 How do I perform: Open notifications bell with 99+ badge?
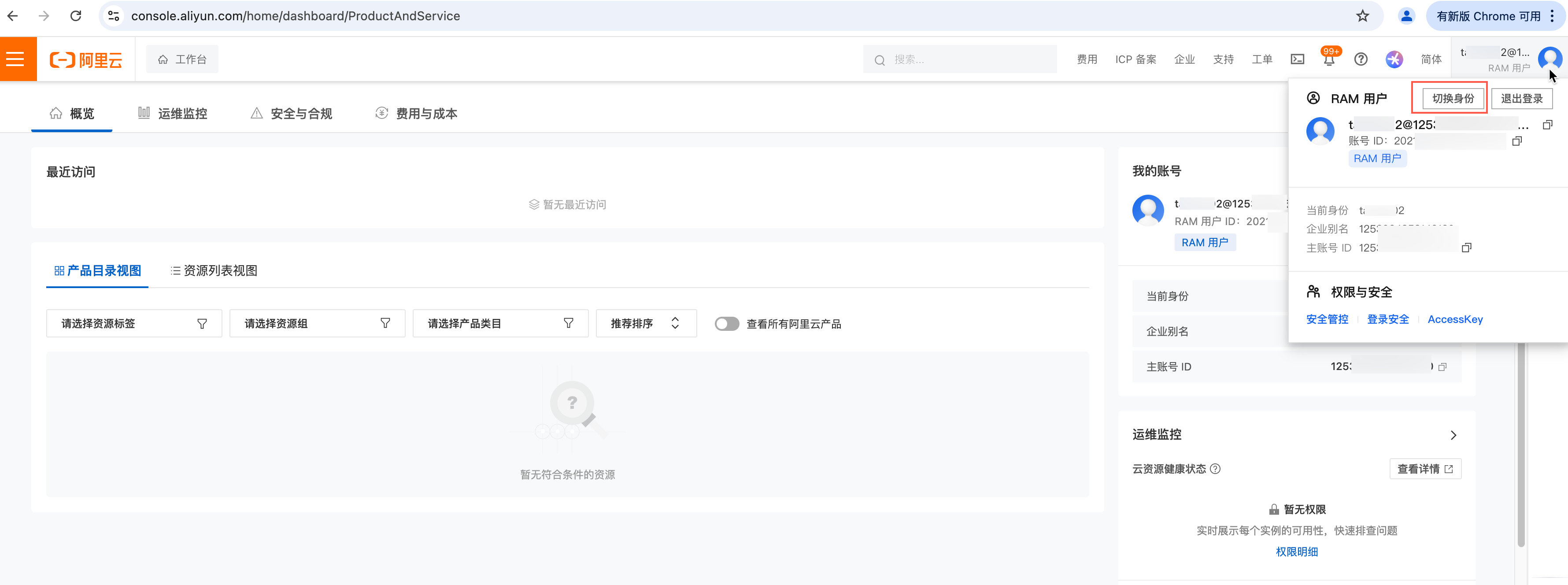pyautogui.click(x=1329, y=59)
